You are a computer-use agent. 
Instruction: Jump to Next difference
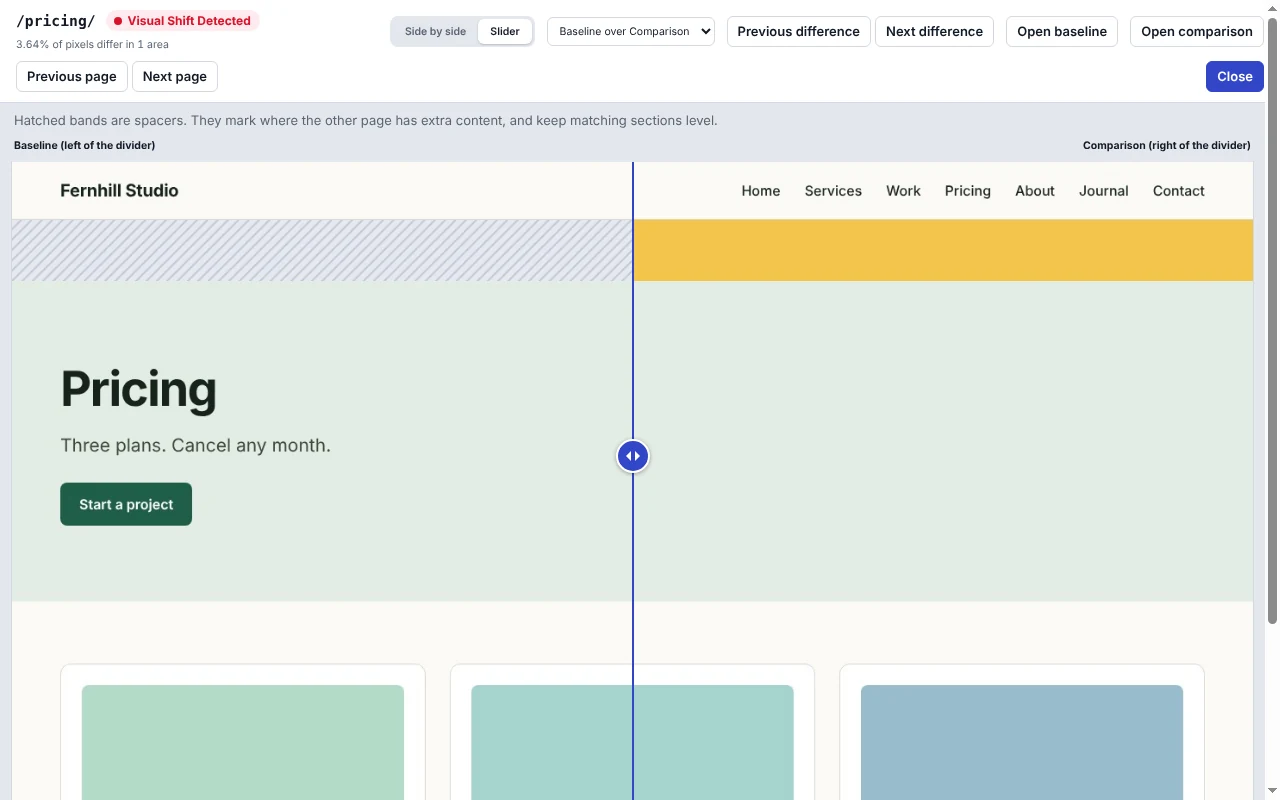pos(934,31)
